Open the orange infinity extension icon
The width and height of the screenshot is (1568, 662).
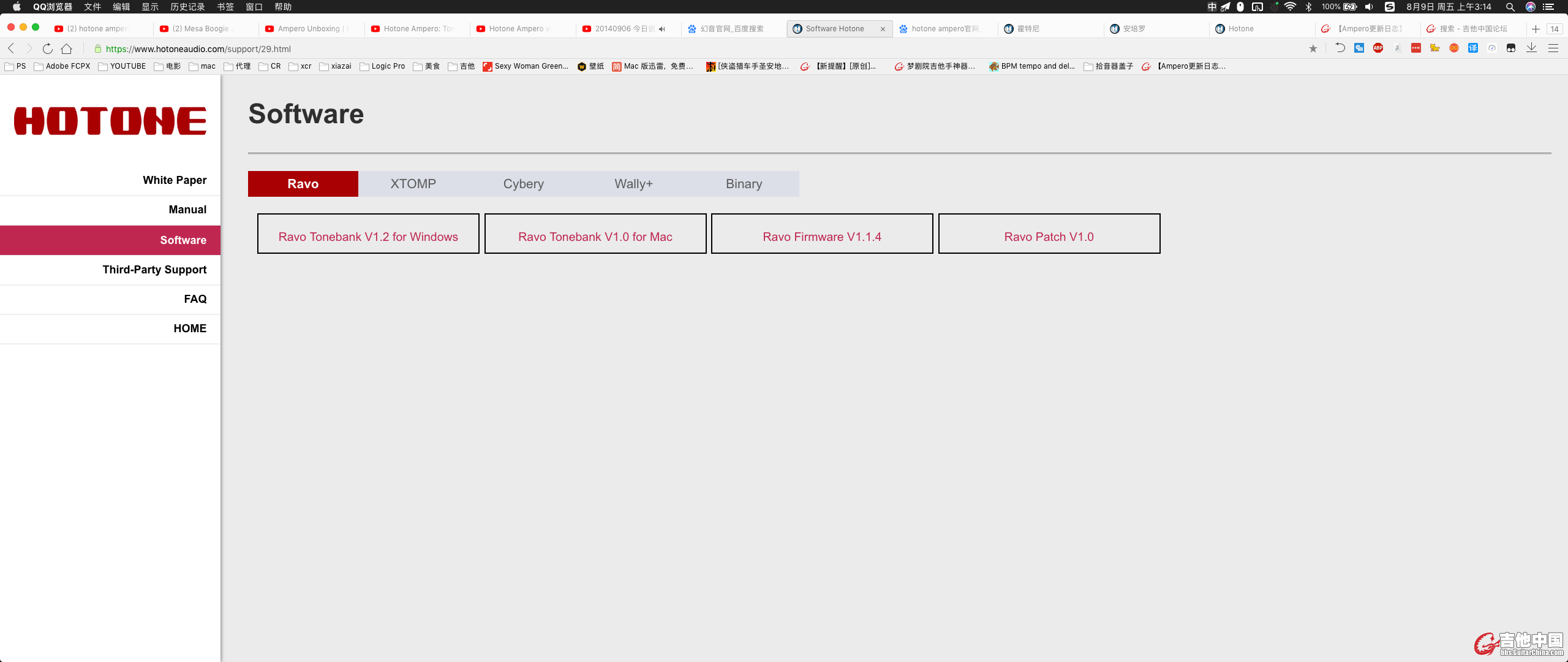pos(1454,48)
